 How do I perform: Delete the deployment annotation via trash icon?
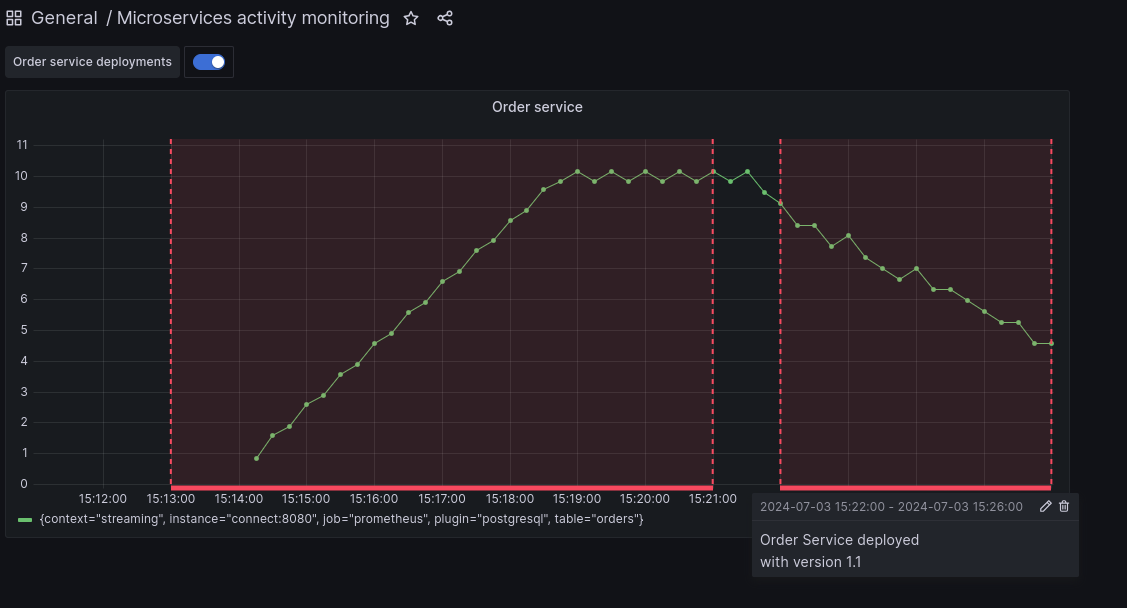pos(1063,506)
